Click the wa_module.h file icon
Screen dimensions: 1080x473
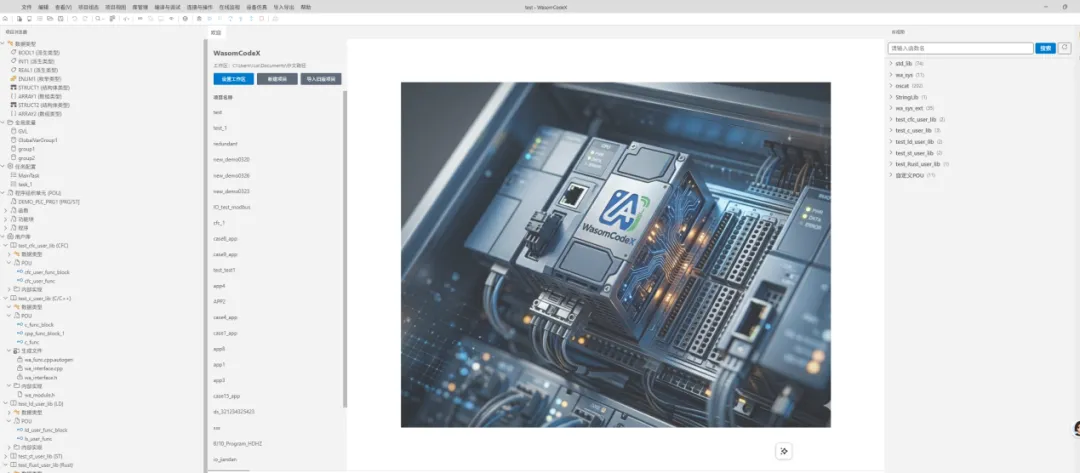pos(20,395)
